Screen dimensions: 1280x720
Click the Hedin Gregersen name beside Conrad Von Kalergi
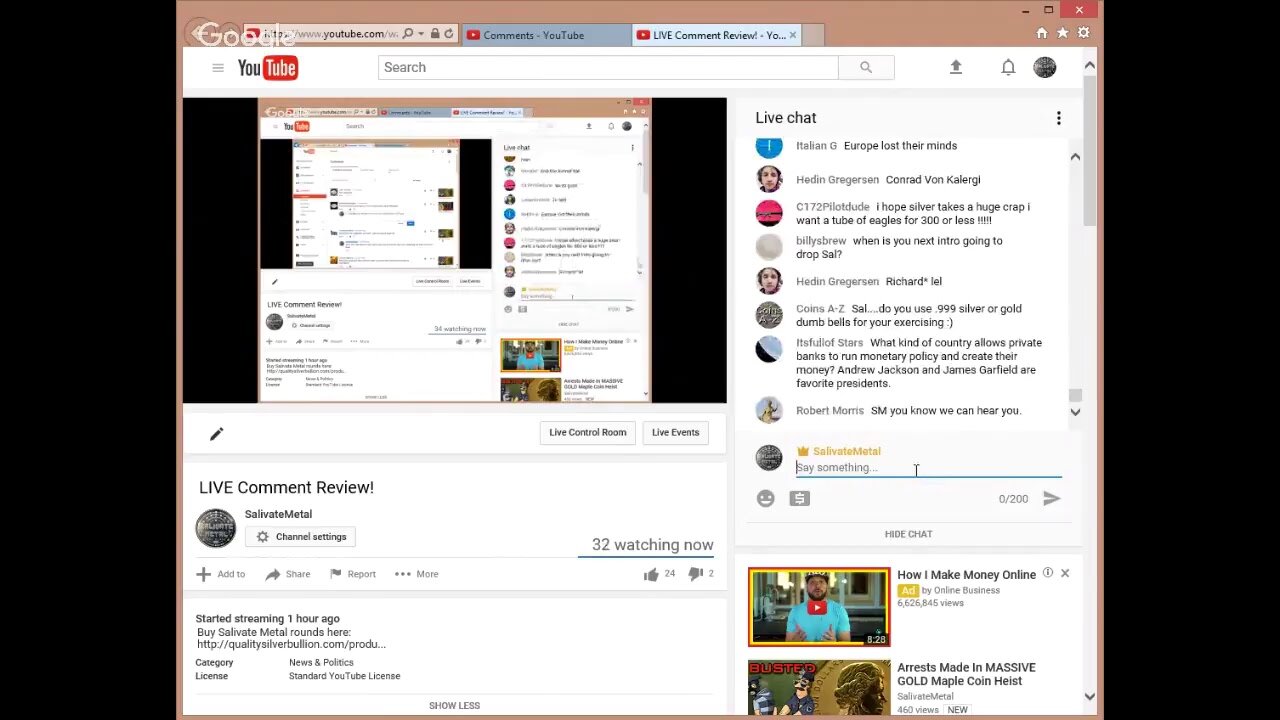[837, 180]
